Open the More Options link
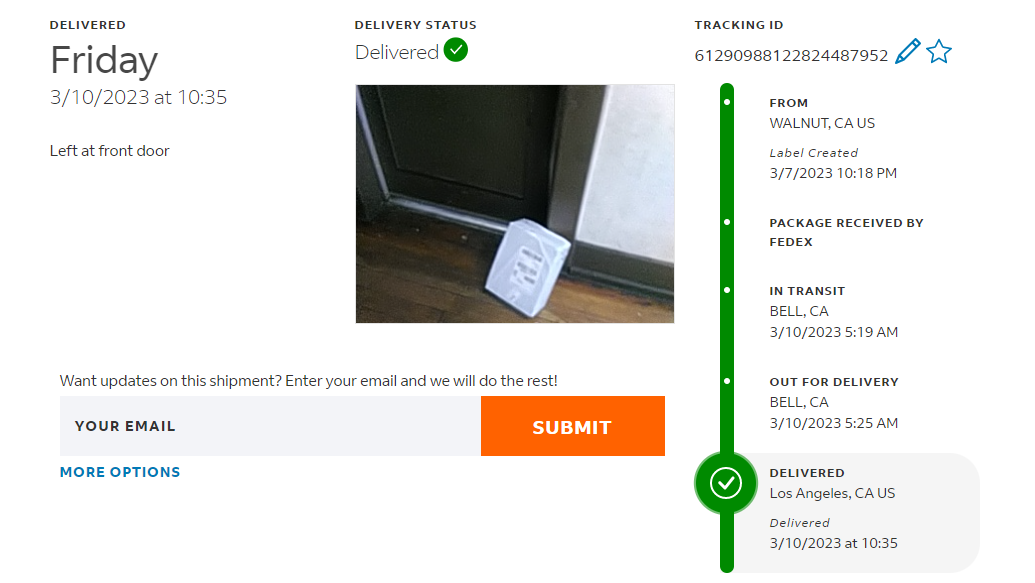This screenshot has width=1035, height=583. pyautogui.click(x=120, y=472)
